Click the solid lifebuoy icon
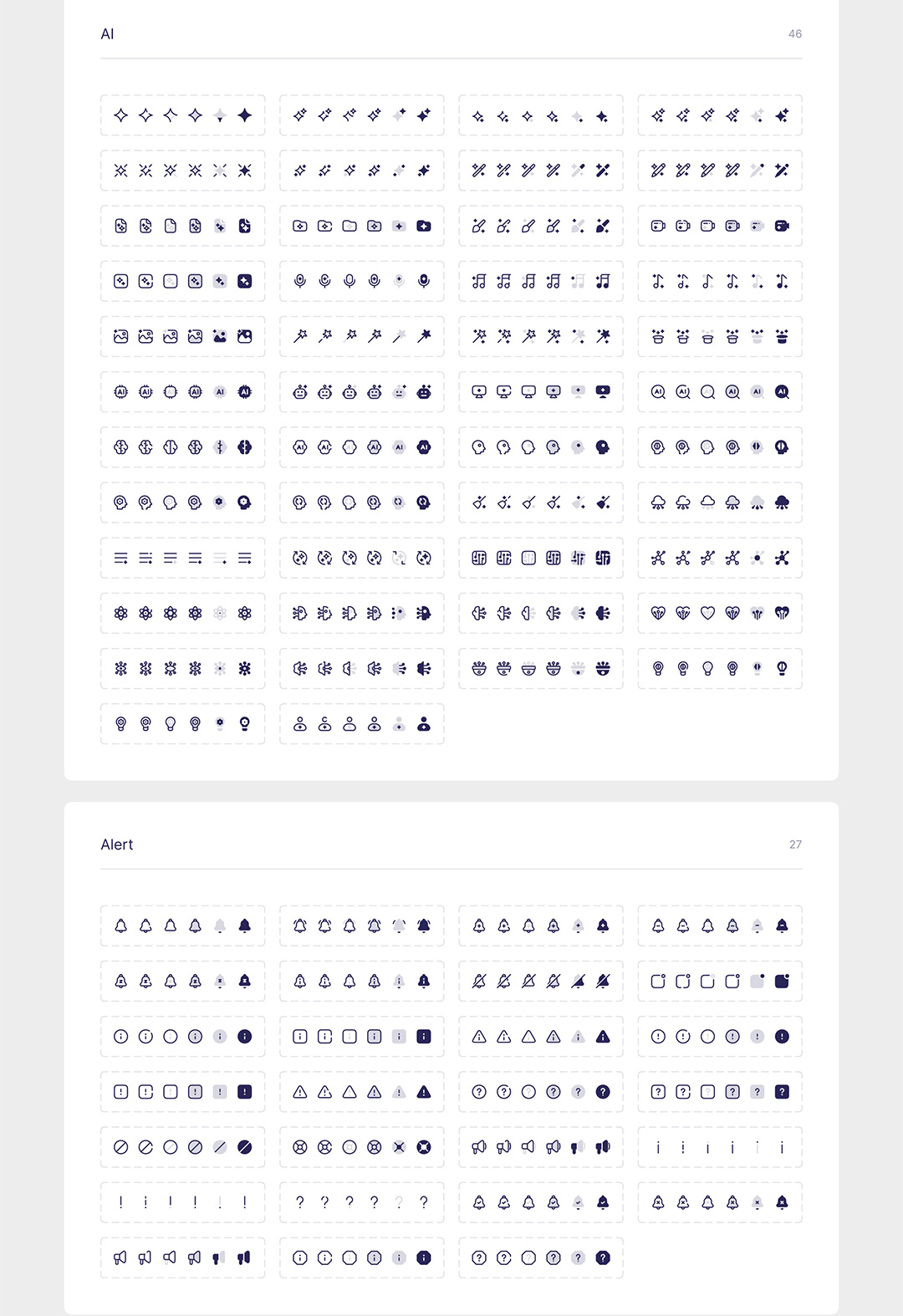 (424, 1147)
